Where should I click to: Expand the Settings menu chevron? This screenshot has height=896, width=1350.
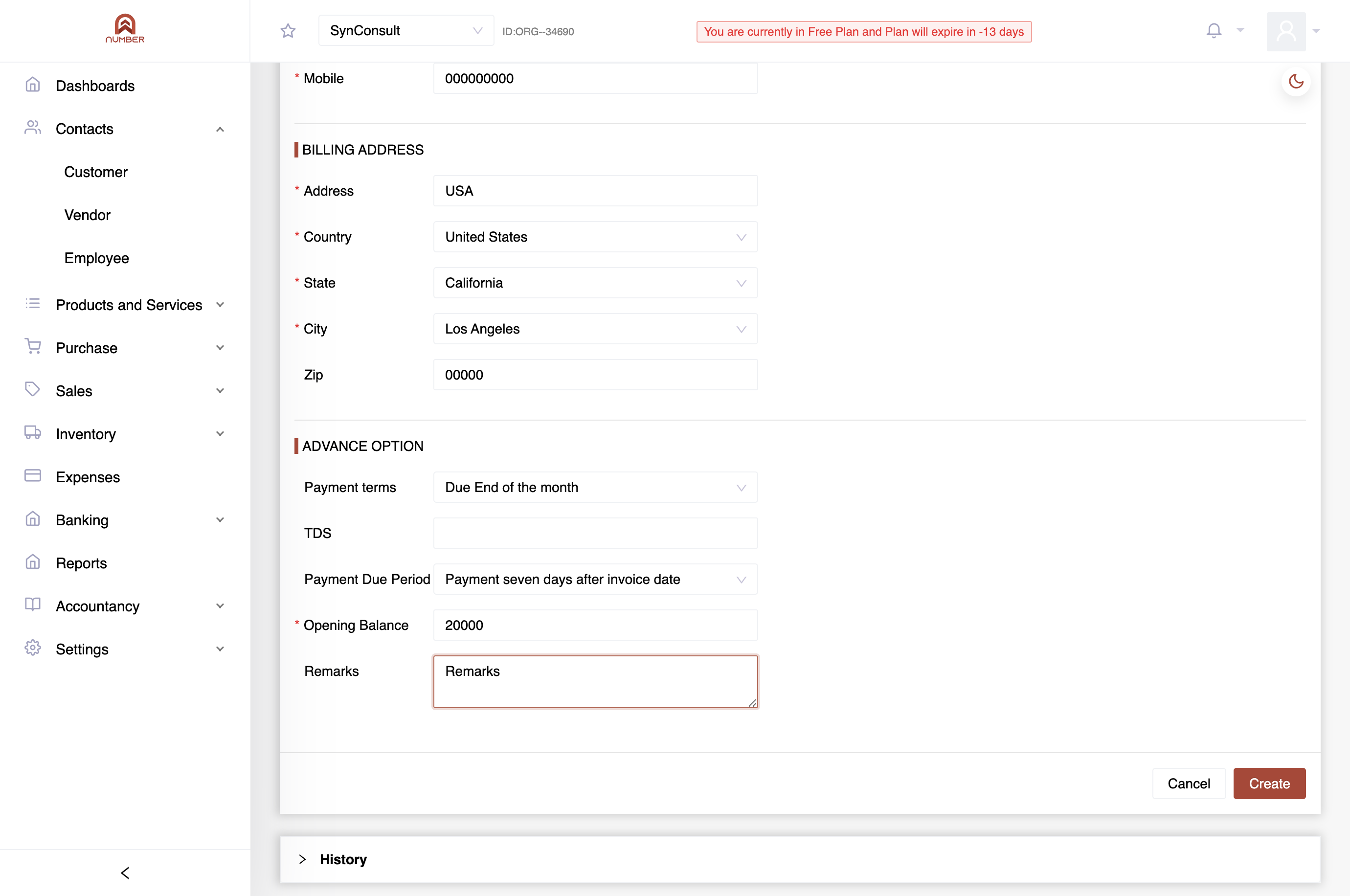click(220, 649)
